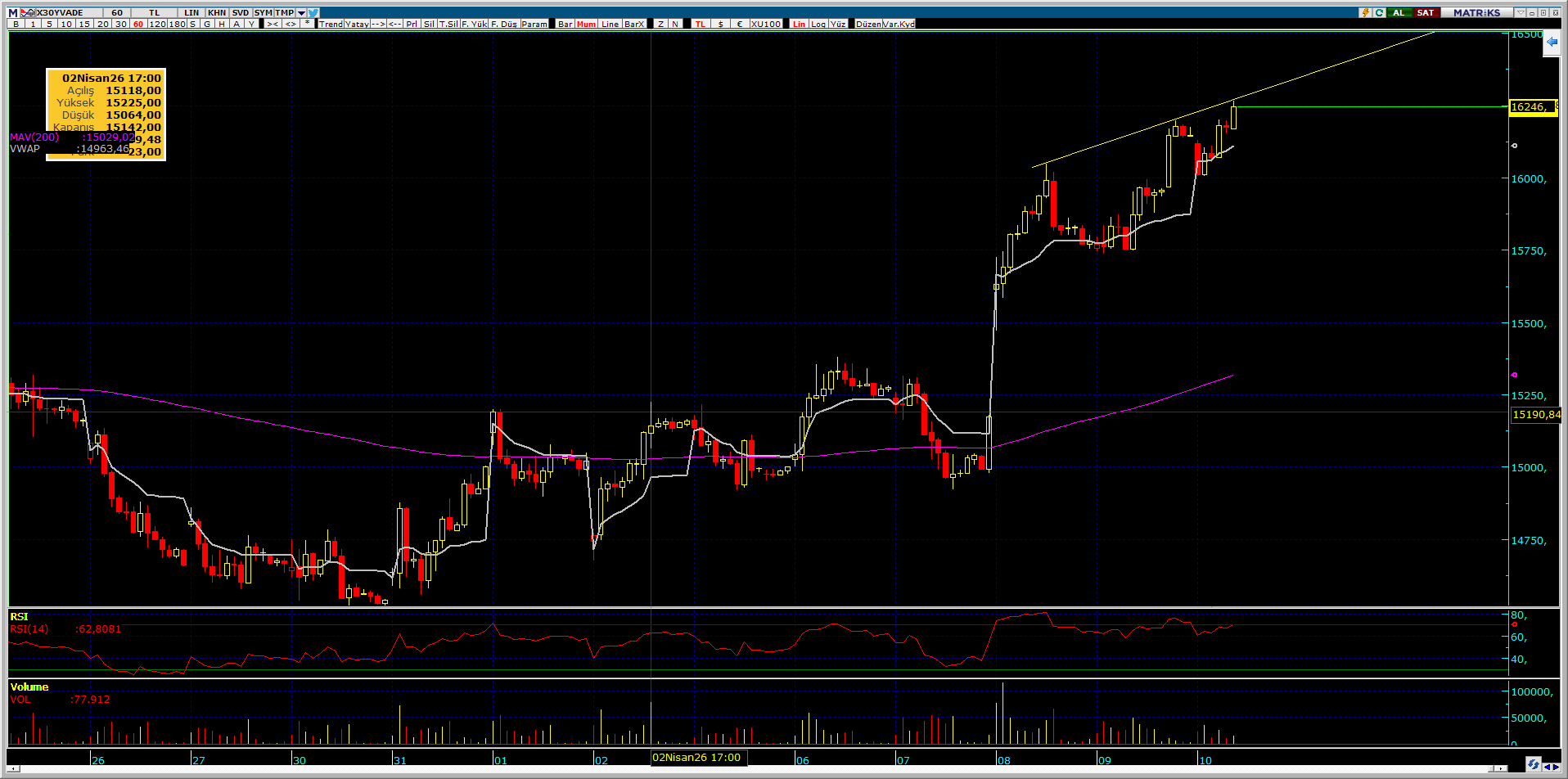Click the green refresh icon
This screenshot has height=779, width=1568.
pos(1379,13)
